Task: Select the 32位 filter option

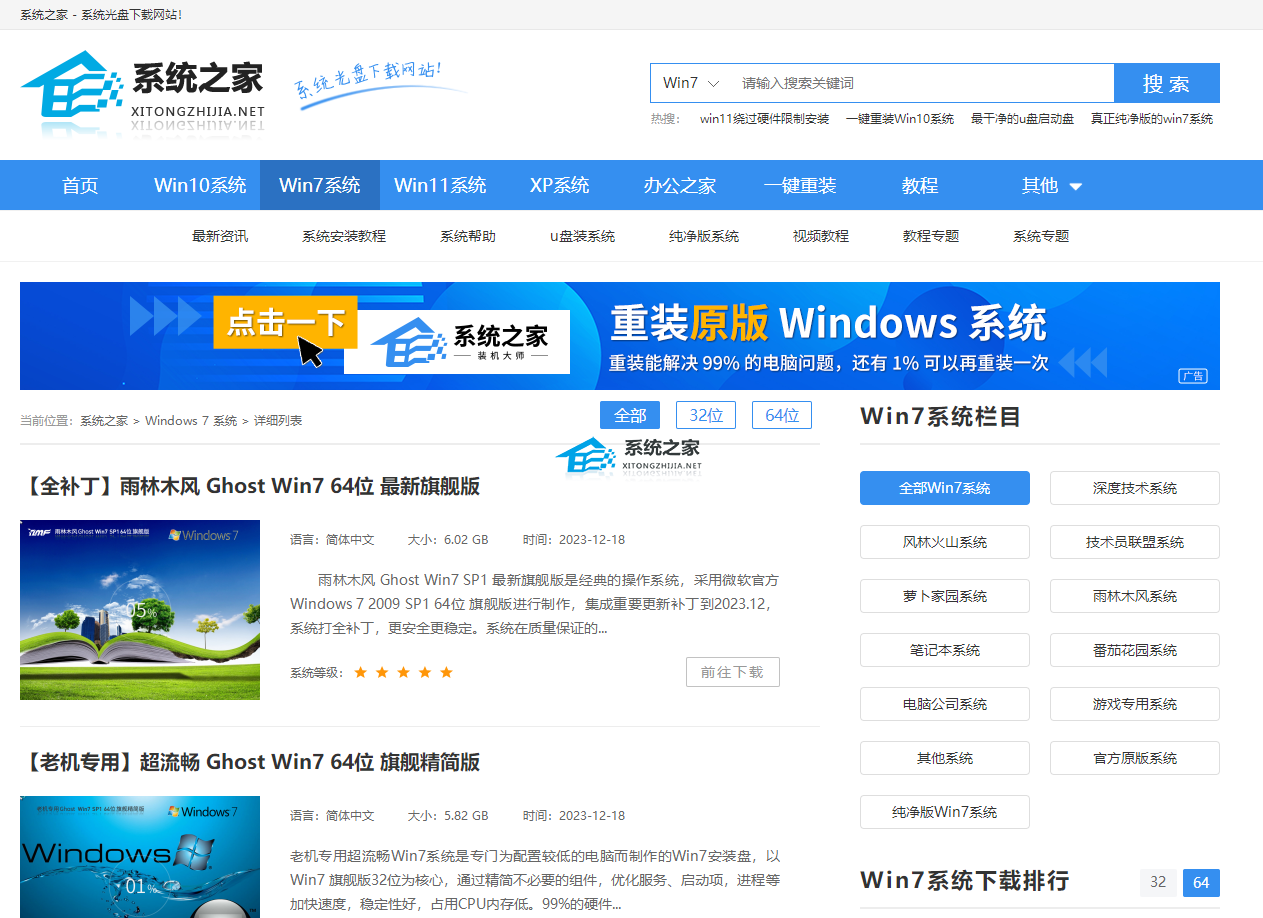Action: (x=706, y=414)
